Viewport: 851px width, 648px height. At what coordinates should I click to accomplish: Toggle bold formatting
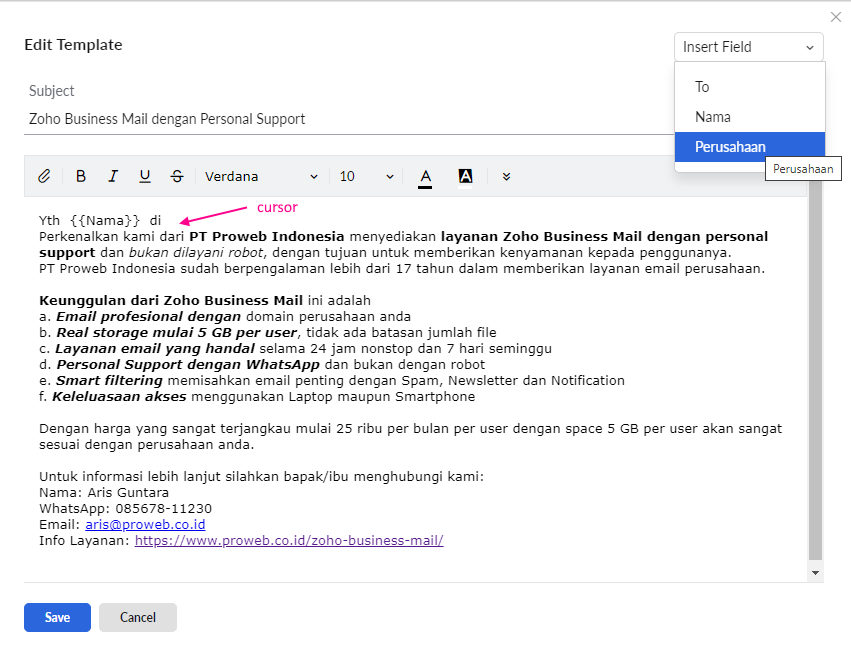(x=81, y=176)
